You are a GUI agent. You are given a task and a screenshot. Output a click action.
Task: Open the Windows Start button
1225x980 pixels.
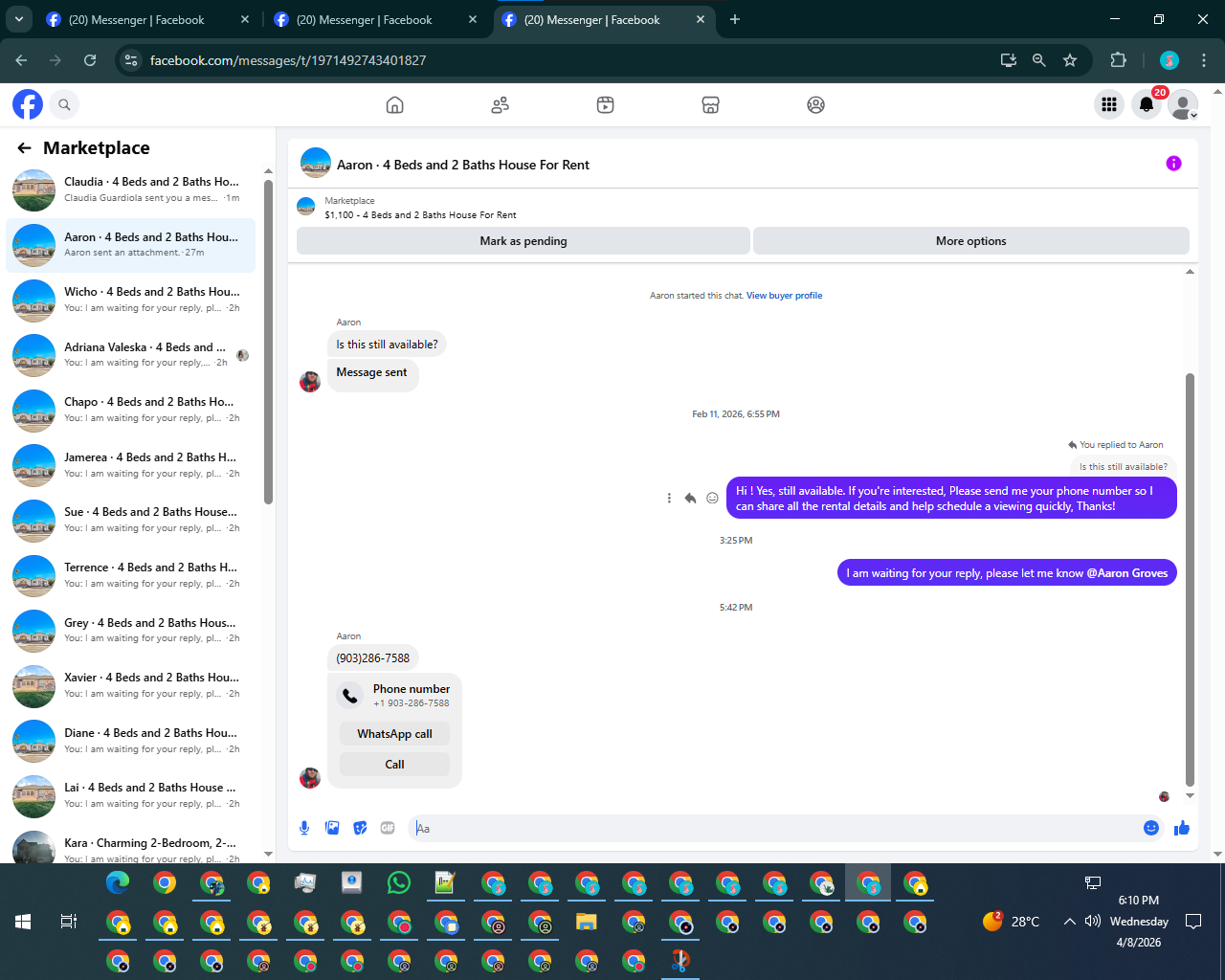coord(23,922)
